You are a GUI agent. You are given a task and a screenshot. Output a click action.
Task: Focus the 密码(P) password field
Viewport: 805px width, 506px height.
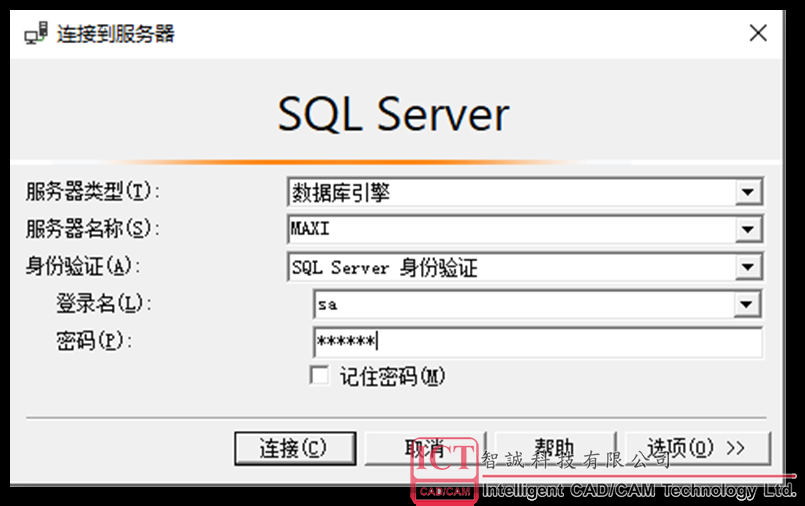tap(538, 342)
